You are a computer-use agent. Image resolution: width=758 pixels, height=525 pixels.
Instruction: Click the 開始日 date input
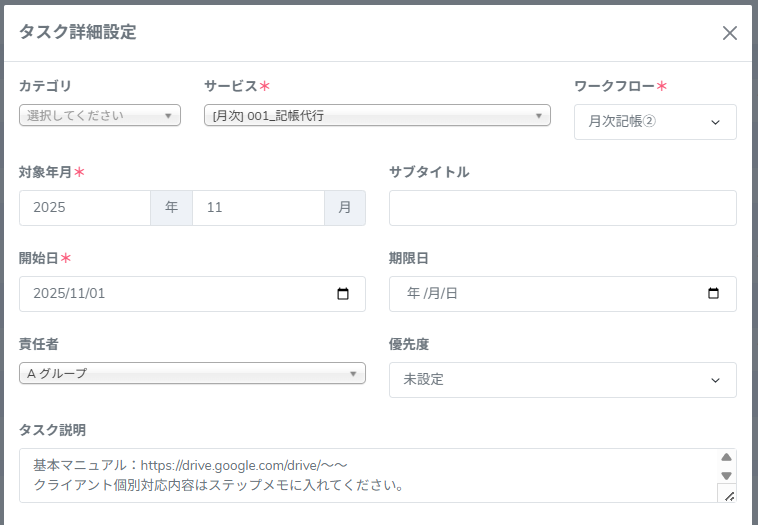point(170,294)
